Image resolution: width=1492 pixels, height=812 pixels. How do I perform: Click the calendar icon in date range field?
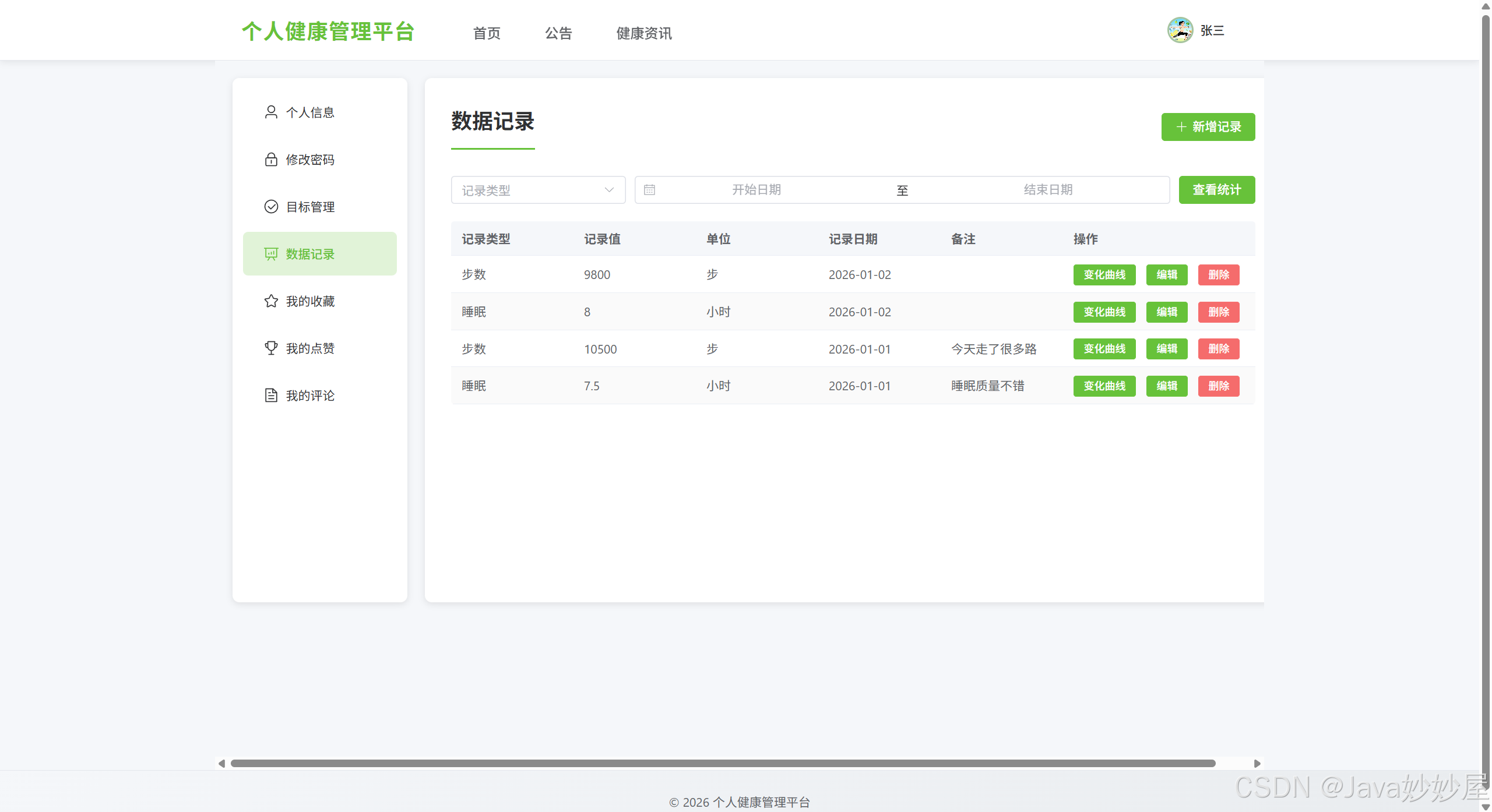pyautogui.click(x=649, y=190)
